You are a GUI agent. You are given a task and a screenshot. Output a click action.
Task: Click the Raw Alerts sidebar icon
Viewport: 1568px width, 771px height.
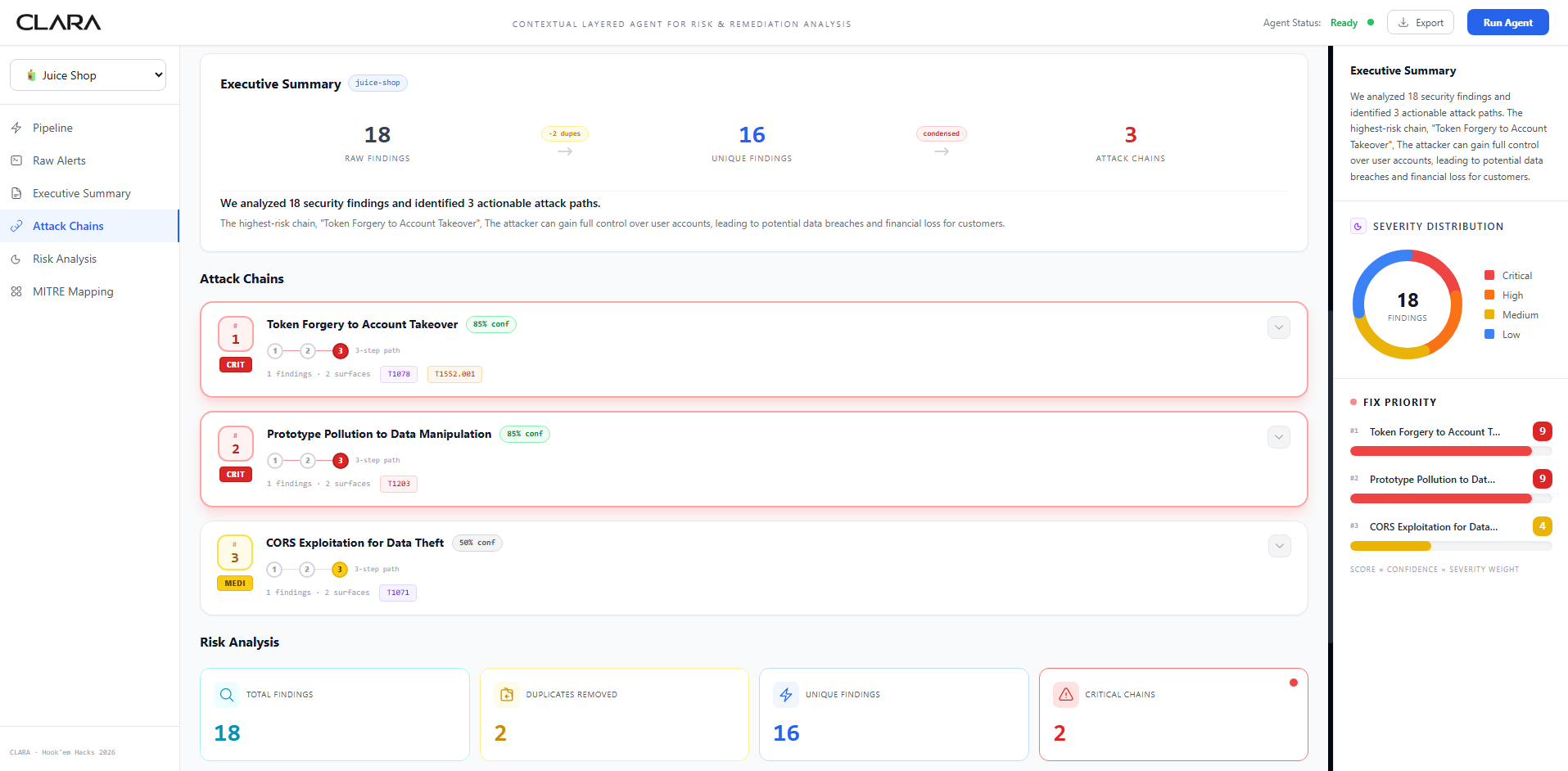point(16,160)
